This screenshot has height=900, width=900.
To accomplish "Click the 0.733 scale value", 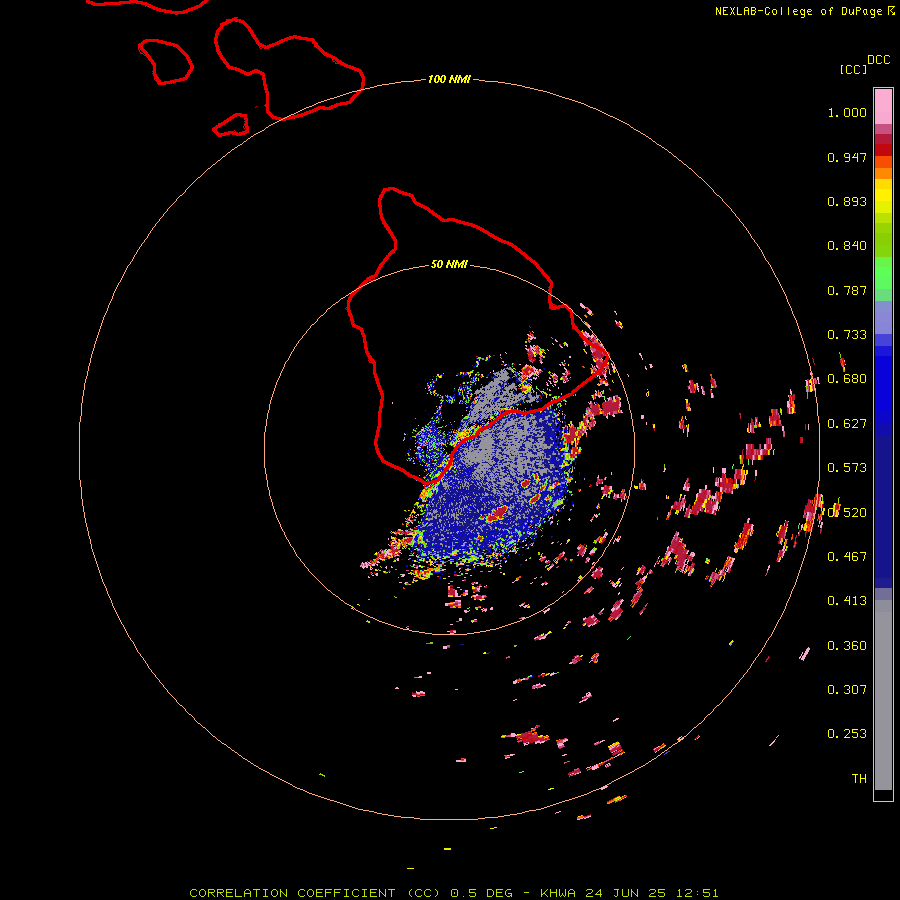I will (847, 335).
